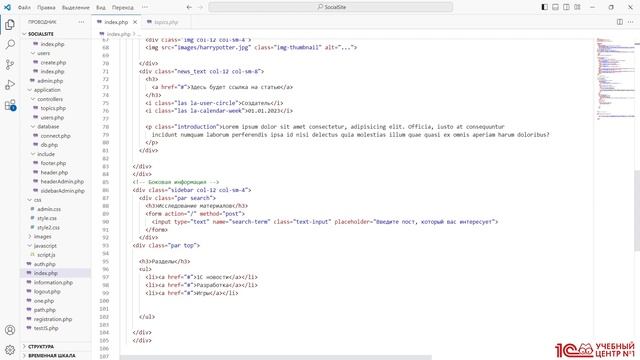Open create.php in the users folder
The width and height of the screenshot is (640, 360).
pyautogui.click(x=53, y=62)
